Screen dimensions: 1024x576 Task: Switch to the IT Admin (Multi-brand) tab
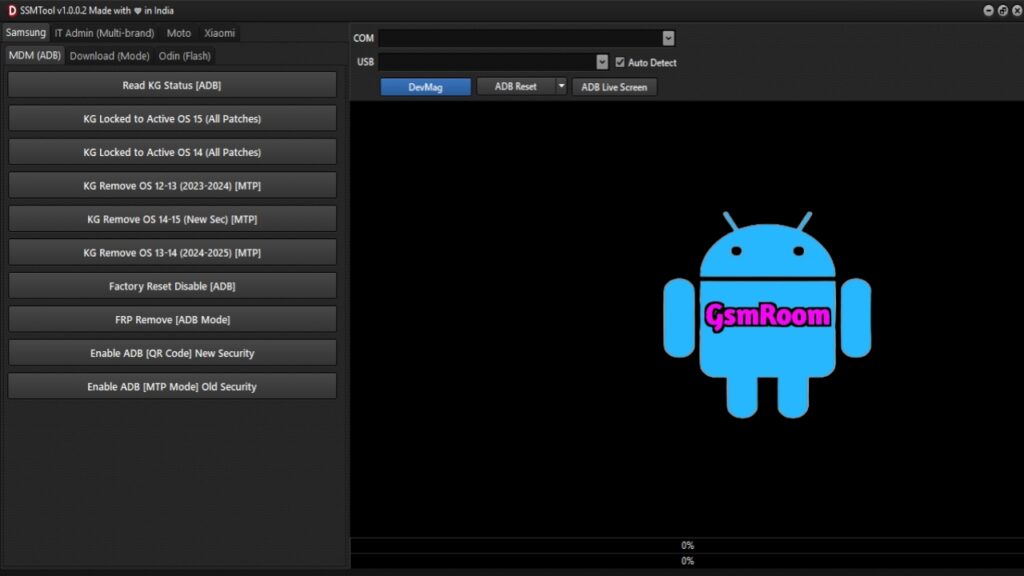click(x=104, y=33)
